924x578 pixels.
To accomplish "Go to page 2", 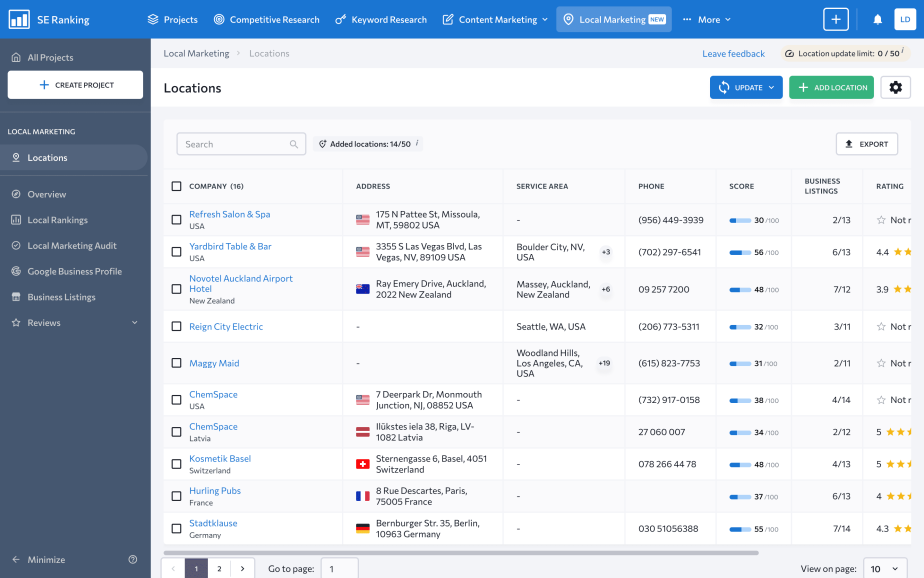I will [x=219, y=569].
